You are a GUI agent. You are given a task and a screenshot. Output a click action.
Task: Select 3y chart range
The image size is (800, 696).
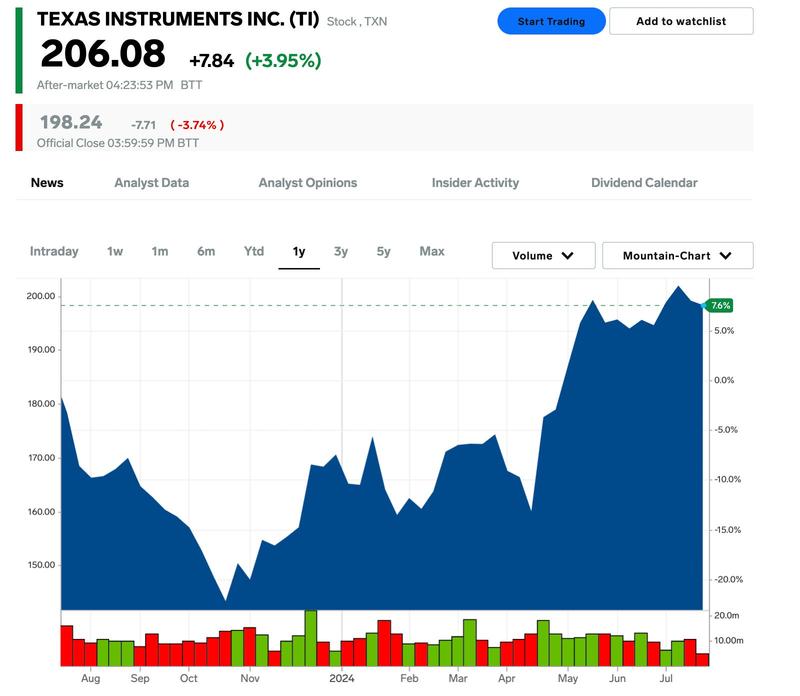pyautogui.click(x=341, y=251)
